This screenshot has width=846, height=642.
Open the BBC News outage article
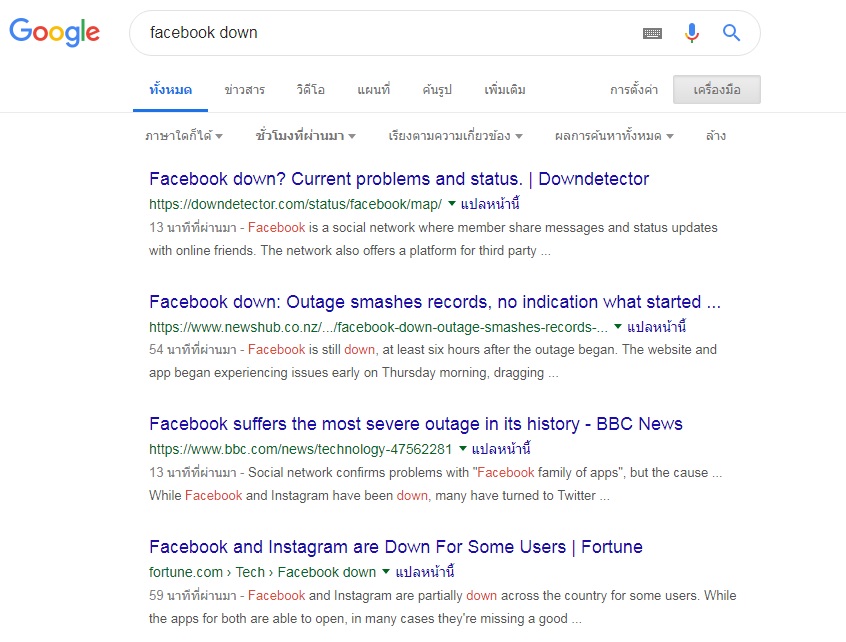click(415, 424)
